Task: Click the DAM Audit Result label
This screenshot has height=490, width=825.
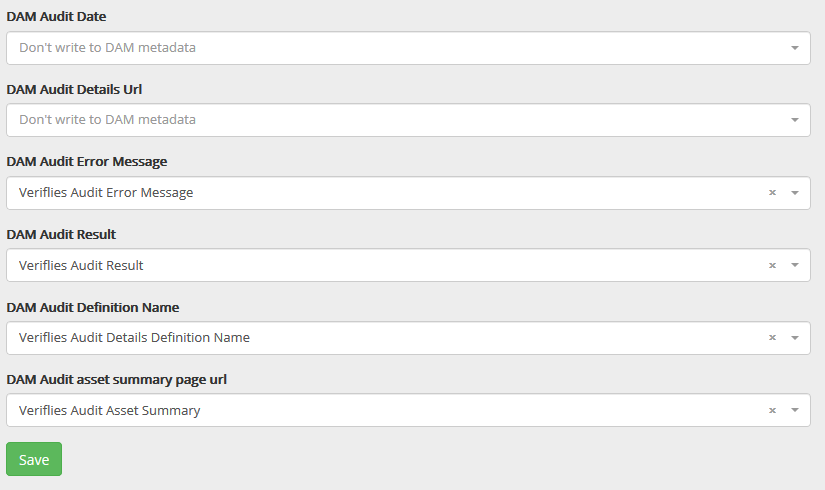Action: point(61,234)
